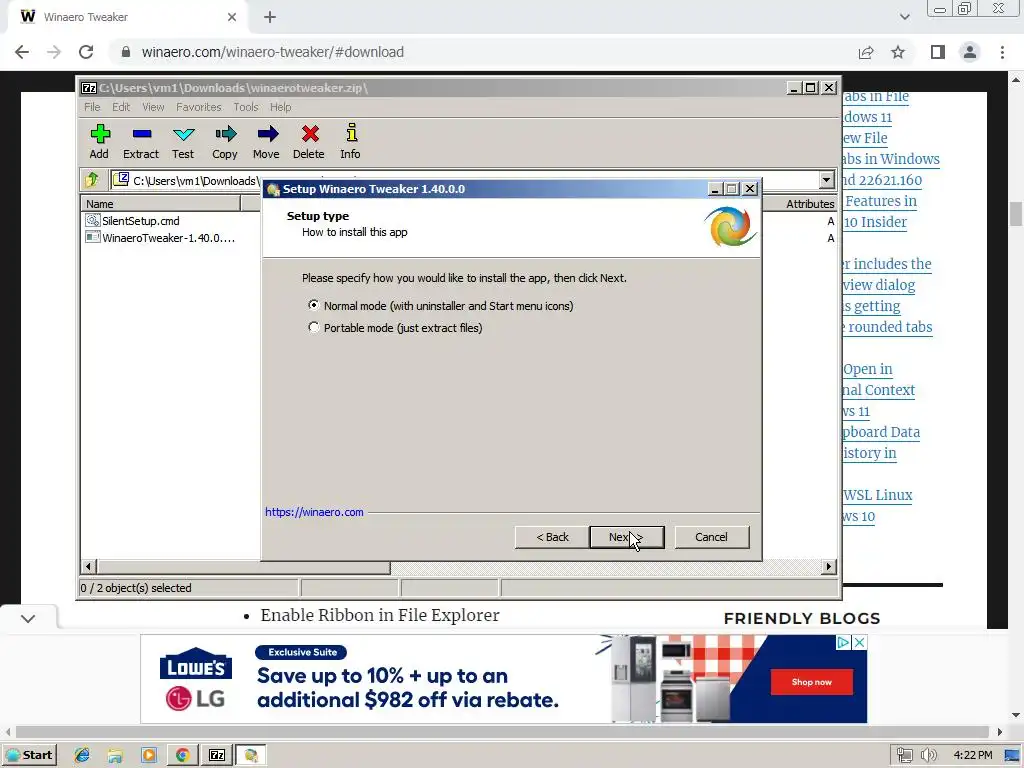Click Shop now in the Lowe's ad

click(812, 682)
